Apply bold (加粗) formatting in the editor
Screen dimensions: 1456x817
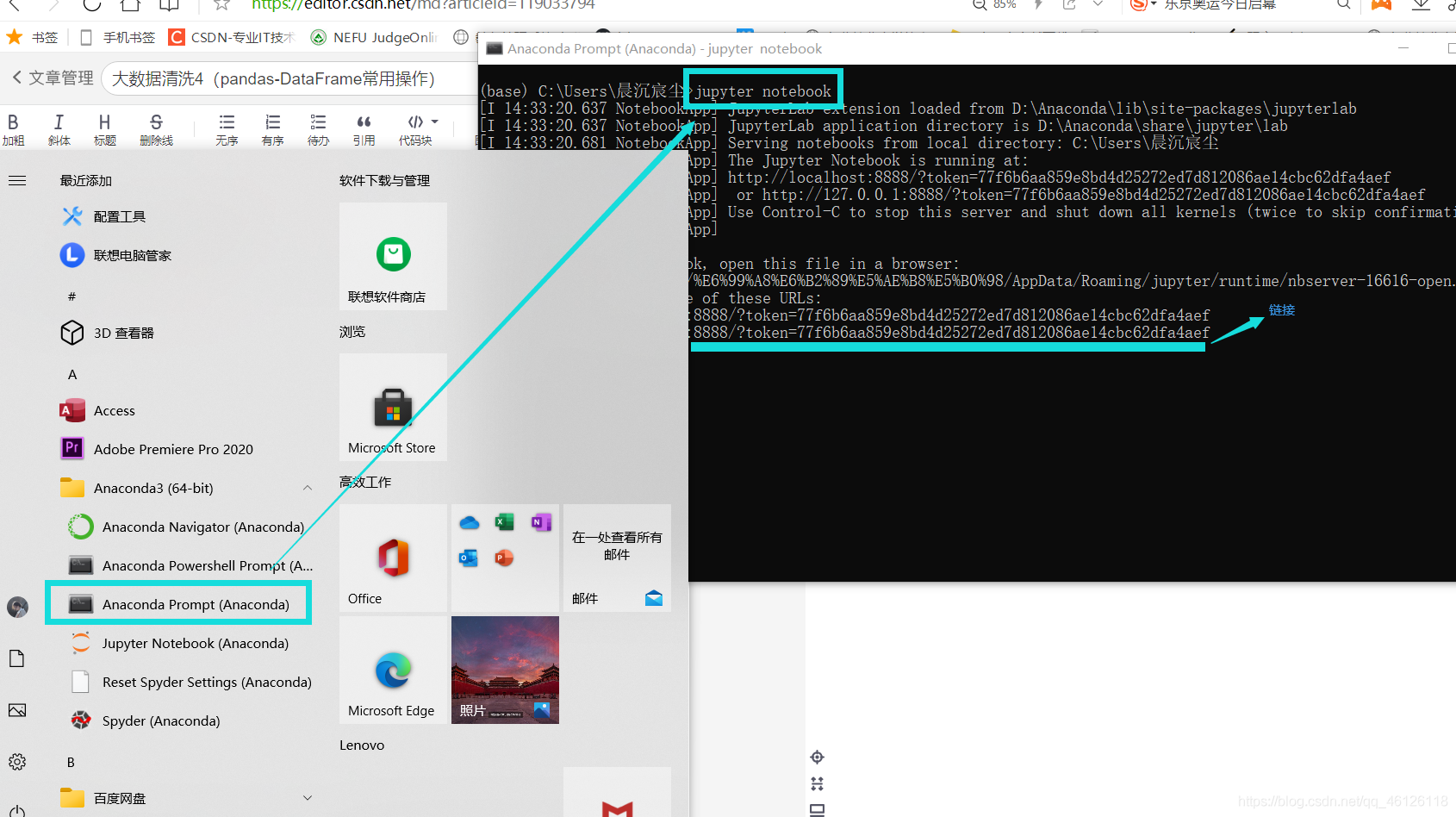pos(13,129)
